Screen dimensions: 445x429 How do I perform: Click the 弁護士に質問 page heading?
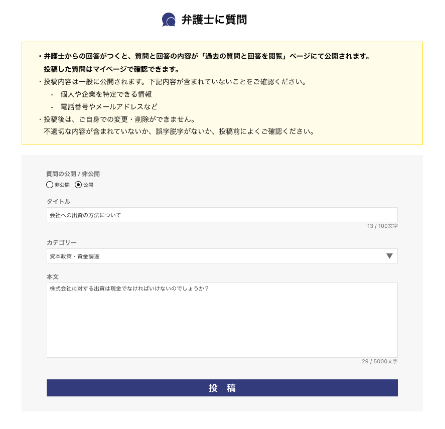(x=214, y=20)
